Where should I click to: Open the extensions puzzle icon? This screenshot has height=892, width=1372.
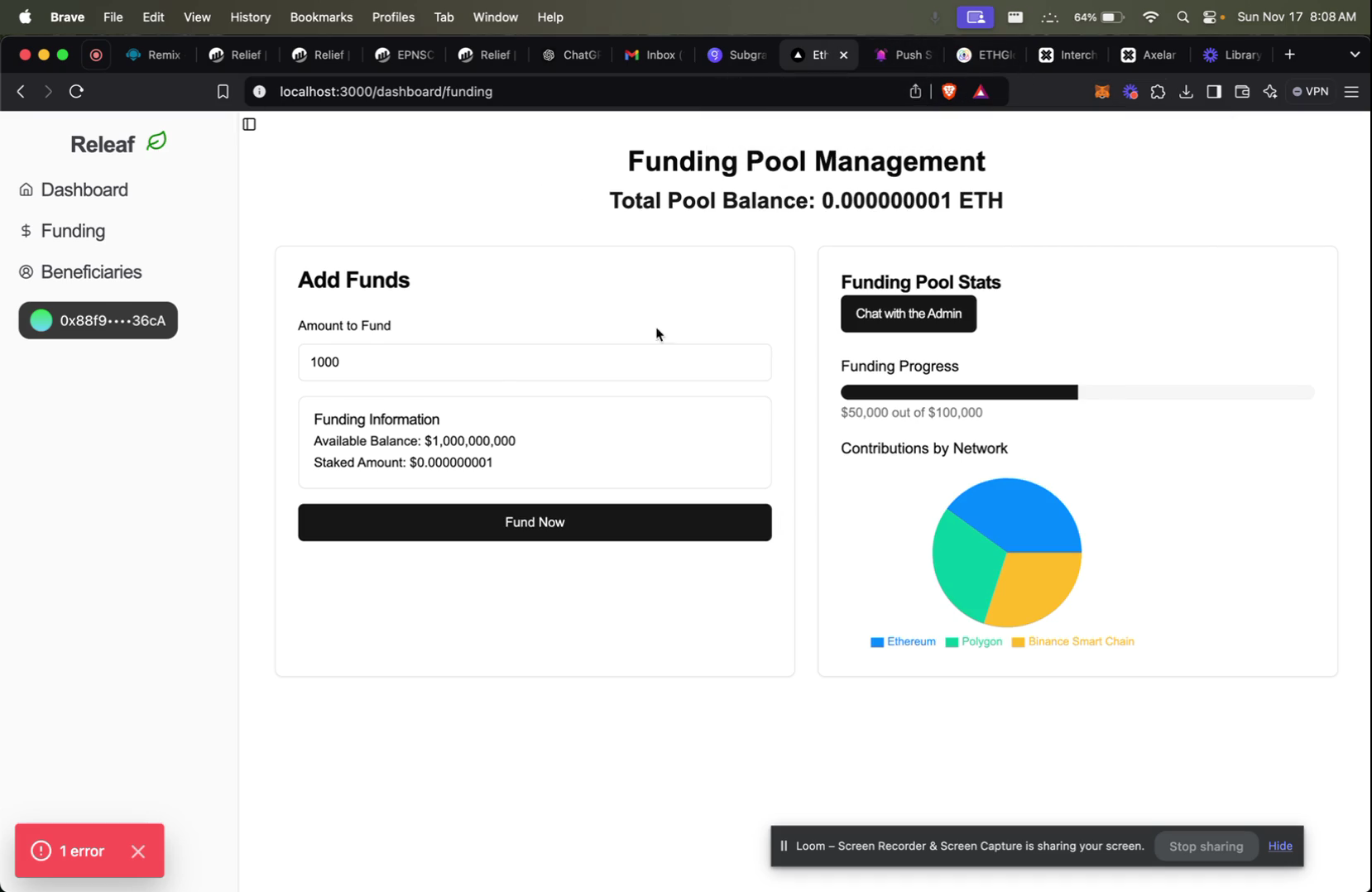(x=1158, y=92)
